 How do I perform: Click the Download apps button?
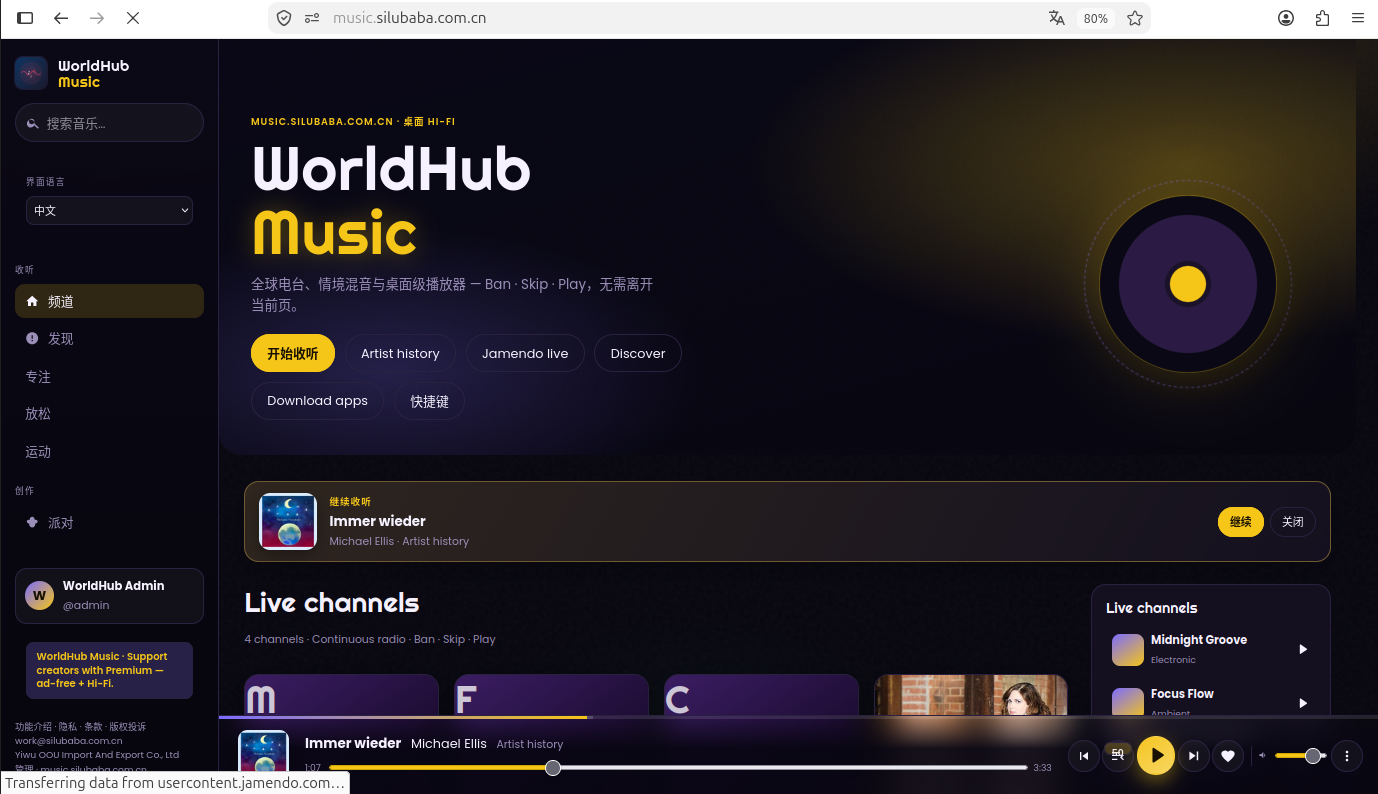[x=317, y=401]
